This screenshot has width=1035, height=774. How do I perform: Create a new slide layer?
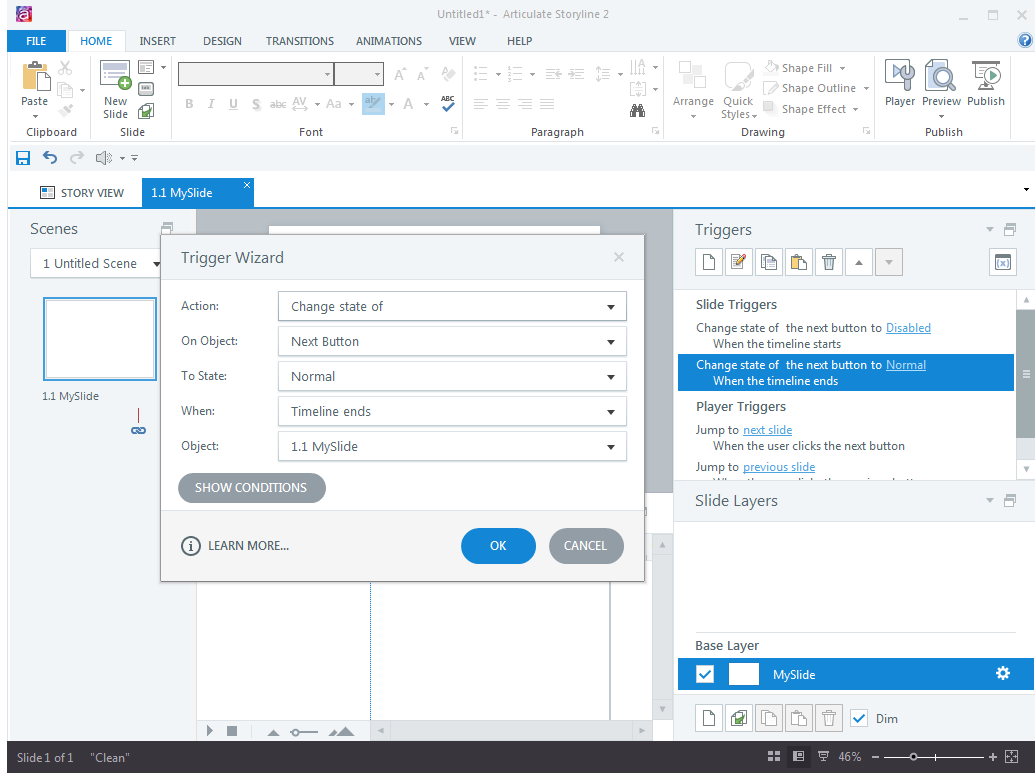point(708,718)
